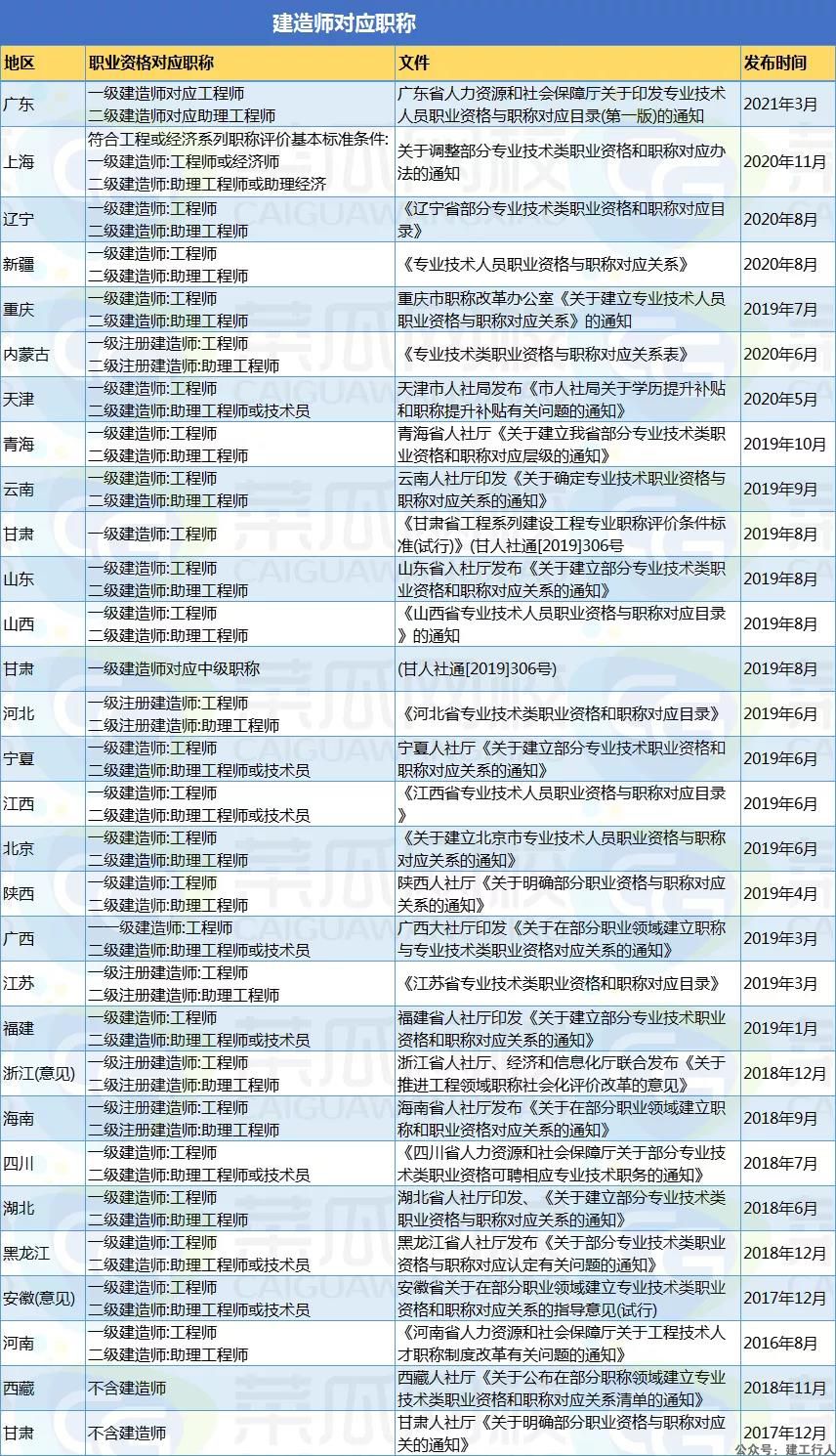Click 《江西省专业技术人员职业资格与职称对应目录》
This screenshot has width=836, height=1456.
pos(563,804)
